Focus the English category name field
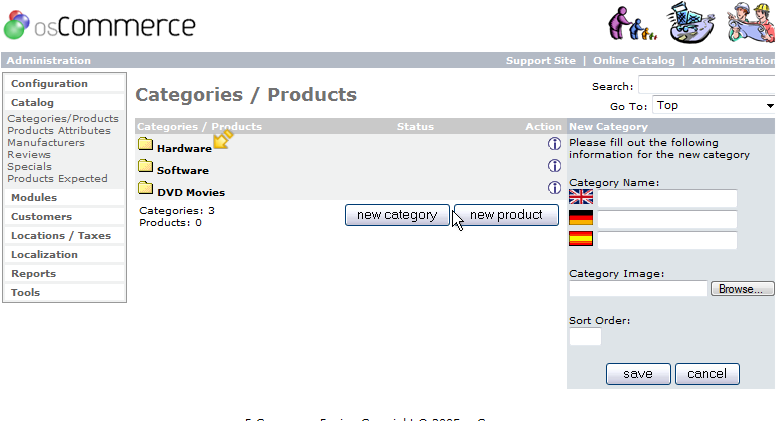 [x=667, y=198]
